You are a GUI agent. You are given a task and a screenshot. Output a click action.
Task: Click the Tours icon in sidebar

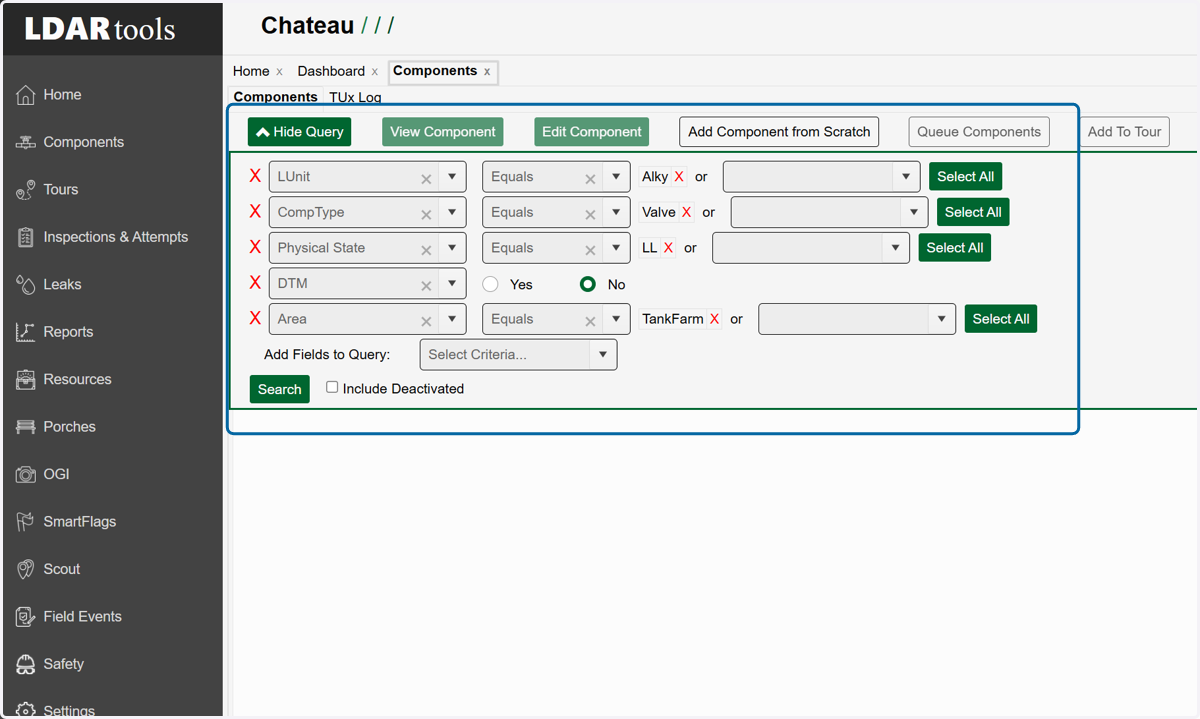click(25, 190)
